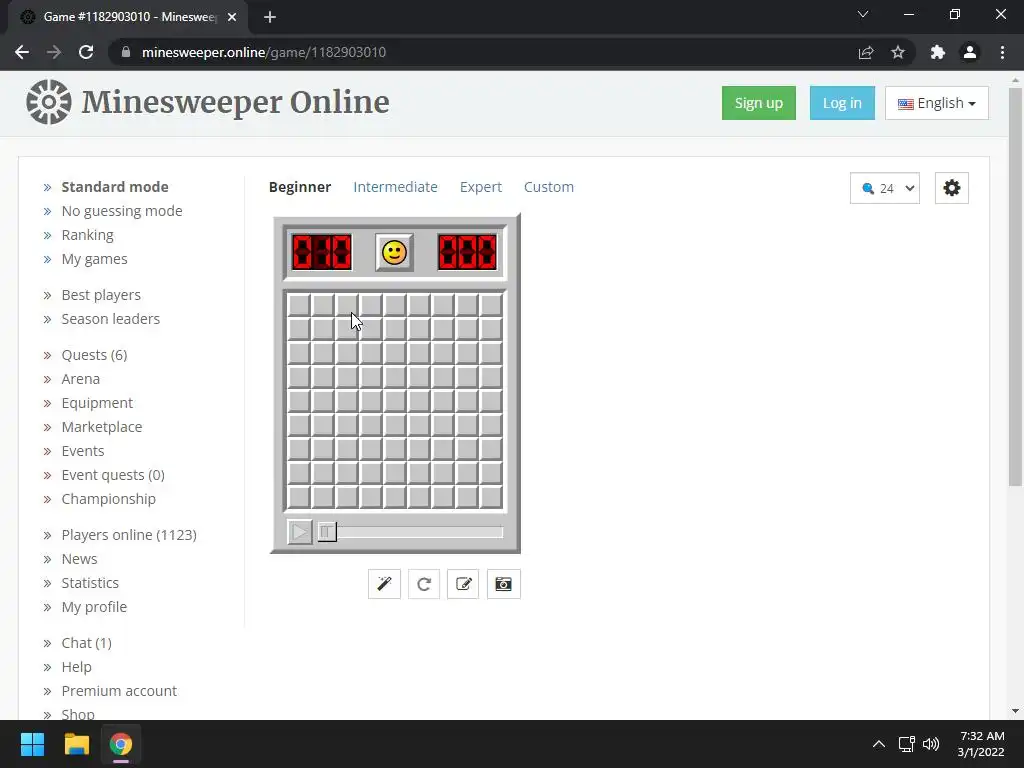The width and height of the screenshot is (1024, 768).
Task: Open Season leaders page
Action: click(x=110, y=319)
